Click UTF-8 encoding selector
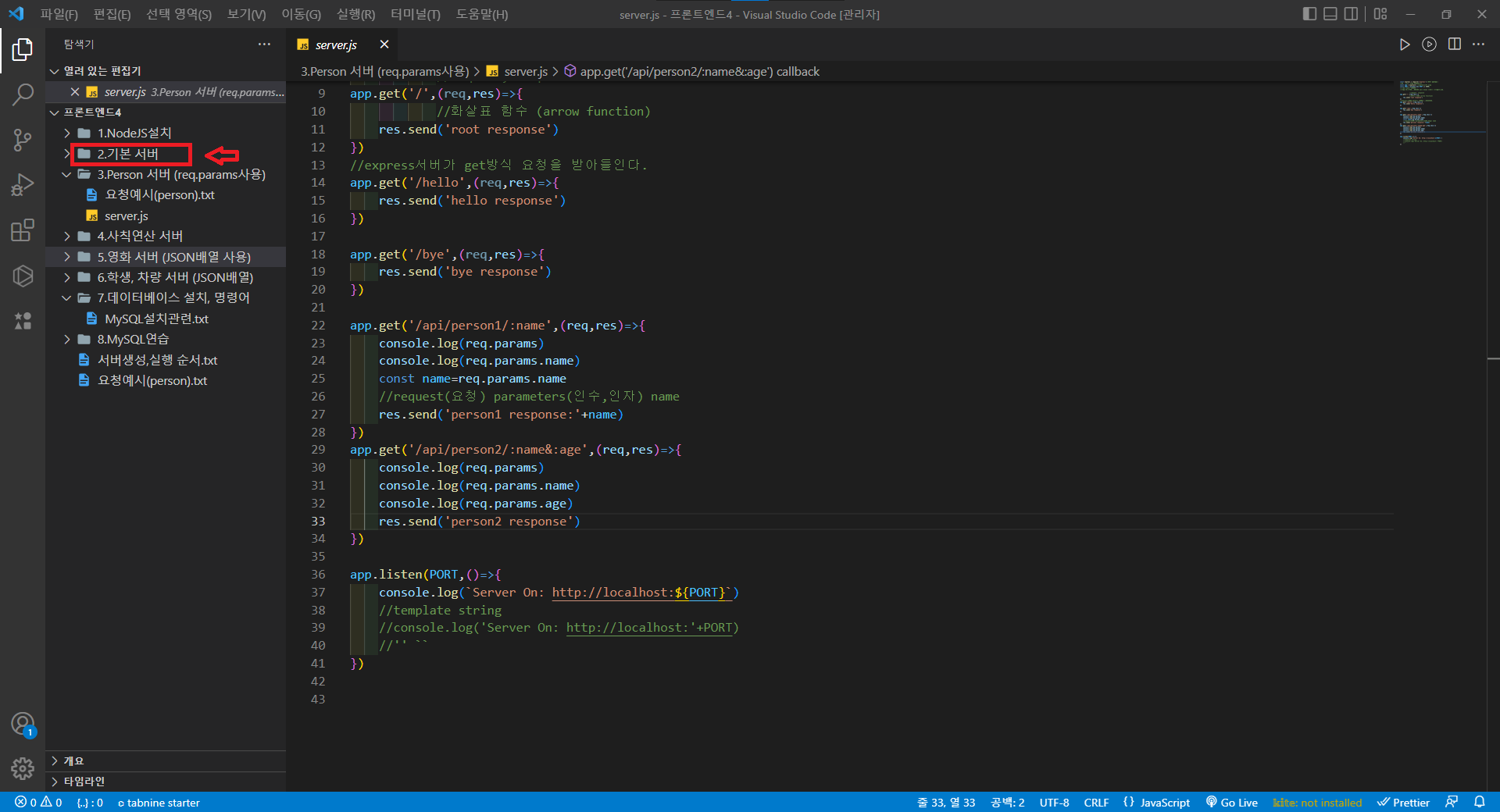Image resolution: width=1500 pixels, height=812 pixels. (1054, 803)
